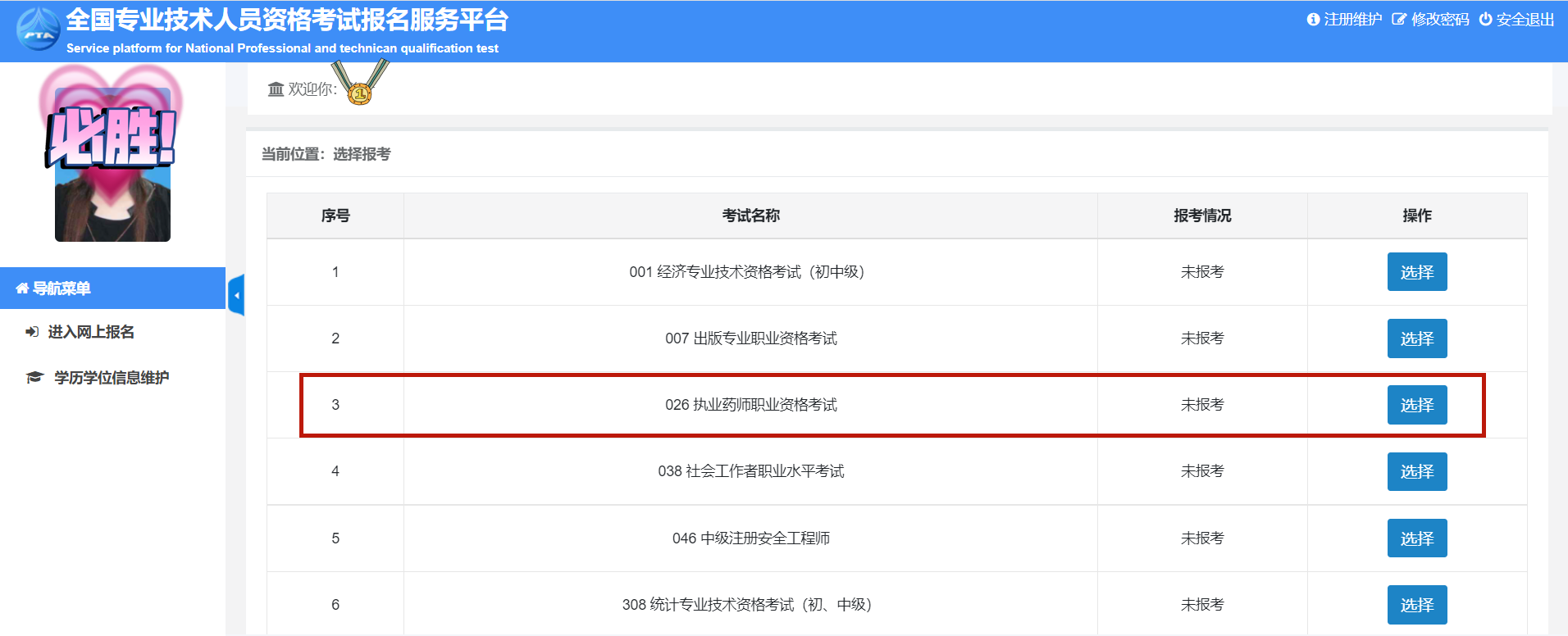Click the sign-in arrow icon for 进入网上报名
Screen dimensions: 1568x636
tap(32, 332)
